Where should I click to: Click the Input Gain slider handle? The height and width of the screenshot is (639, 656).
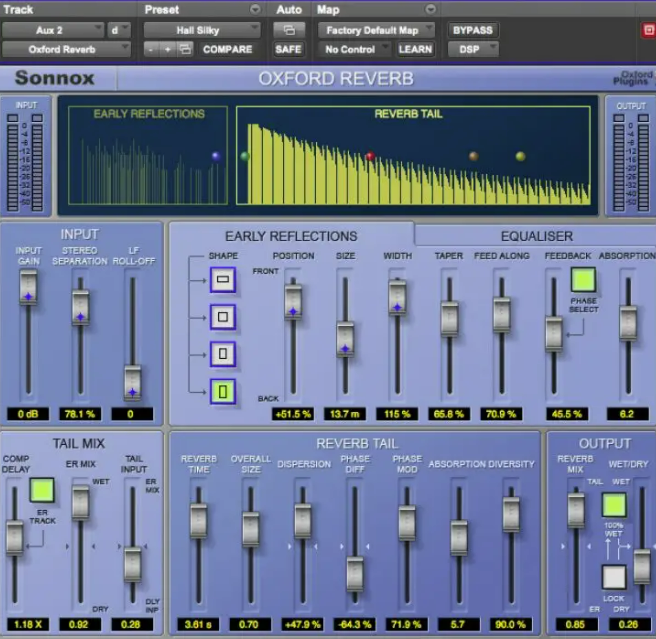pos(28,287)
